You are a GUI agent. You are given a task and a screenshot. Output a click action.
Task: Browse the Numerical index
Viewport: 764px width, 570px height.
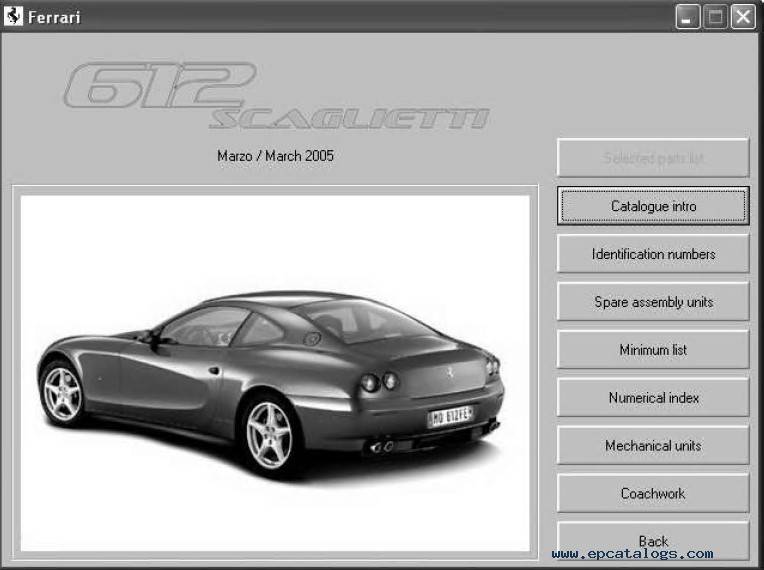[x=653, y=397]
